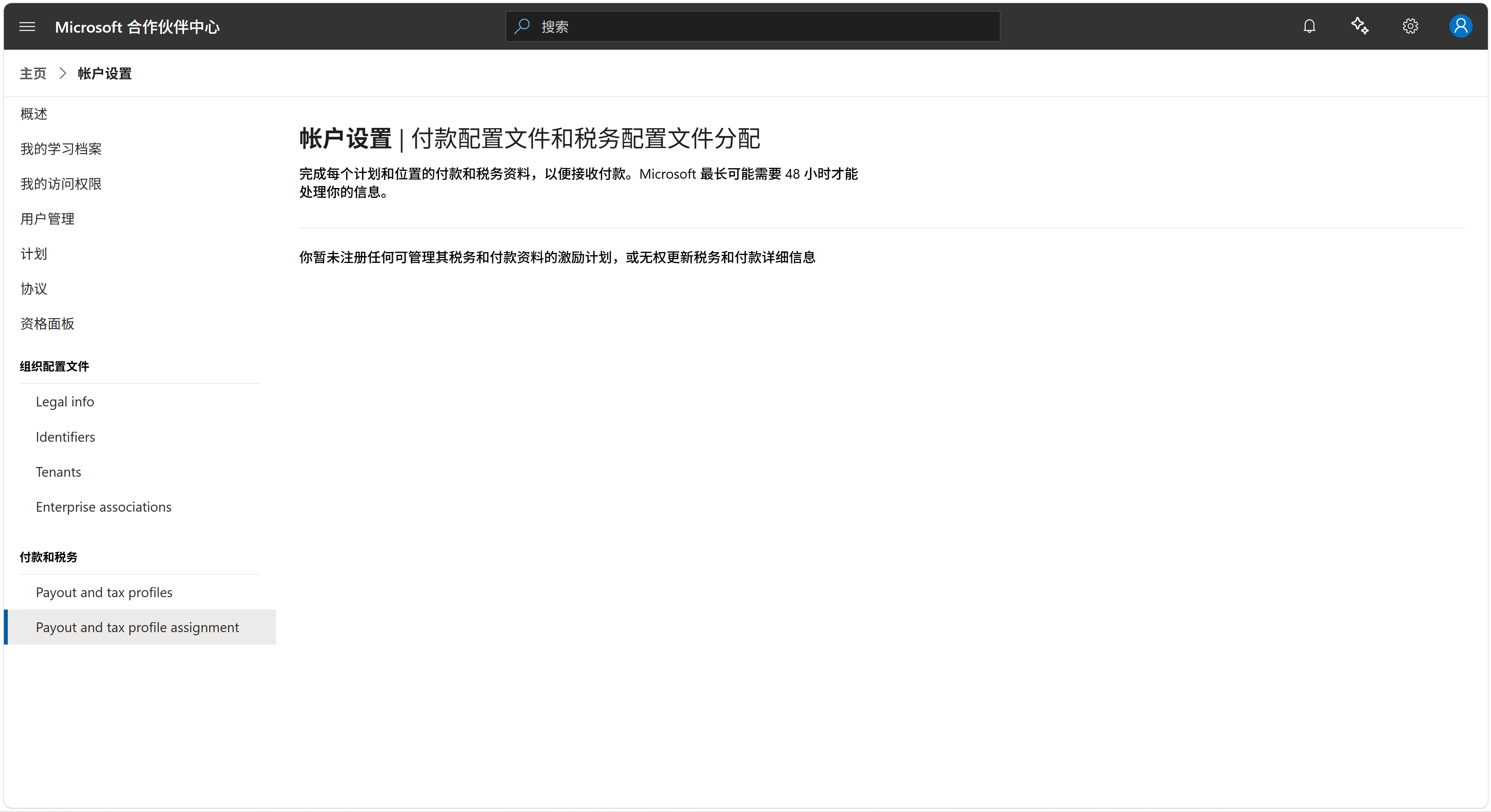
Task: Open 协议 in the sidebar
Action: tap(33, 289)
